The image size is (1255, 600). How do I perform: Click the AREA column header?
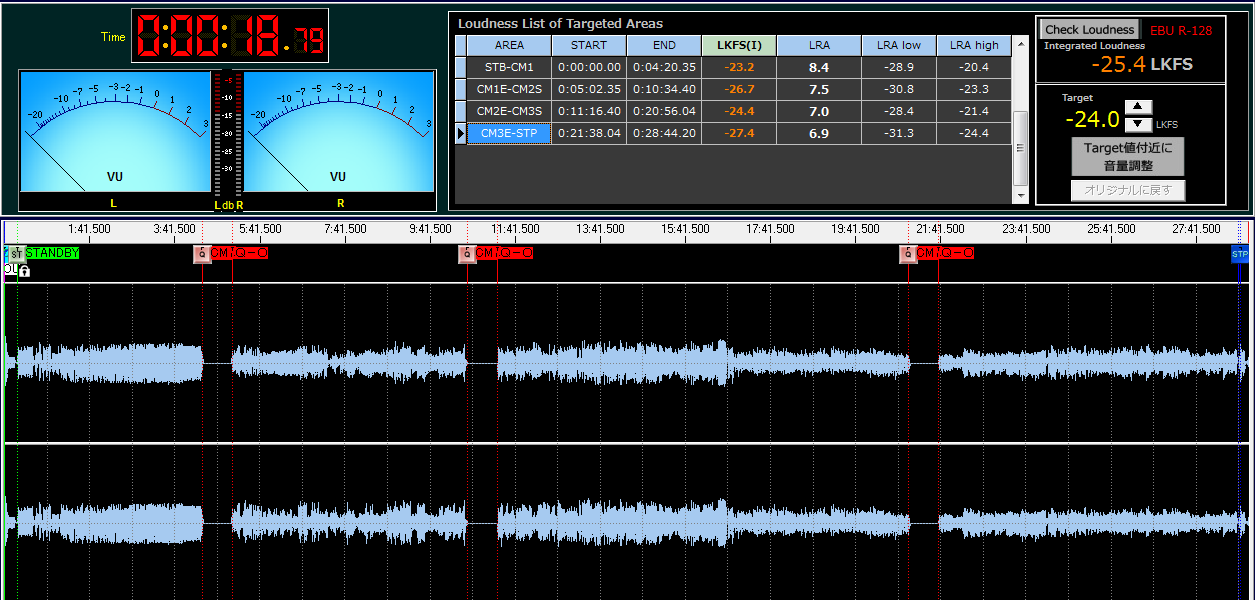click(509, 45)
